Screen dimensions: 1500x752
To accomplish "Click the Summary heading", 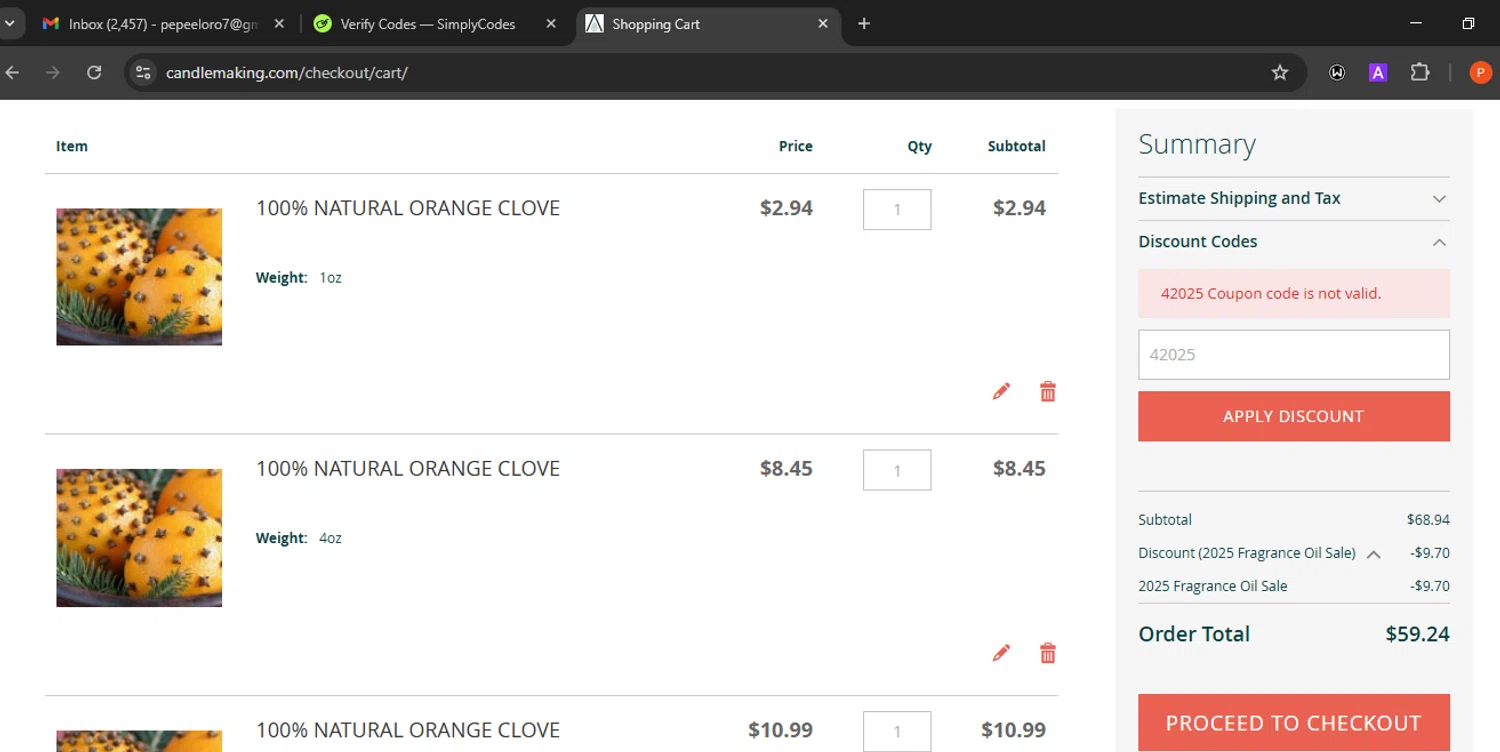I will [1197, 145].
